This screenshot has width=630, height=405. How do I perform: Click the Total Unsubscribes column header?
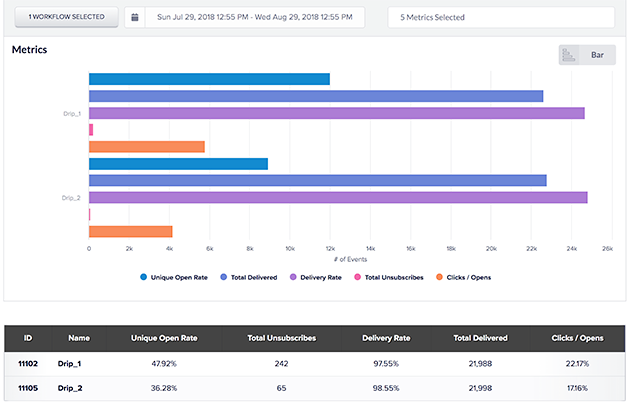pos(280,338)
